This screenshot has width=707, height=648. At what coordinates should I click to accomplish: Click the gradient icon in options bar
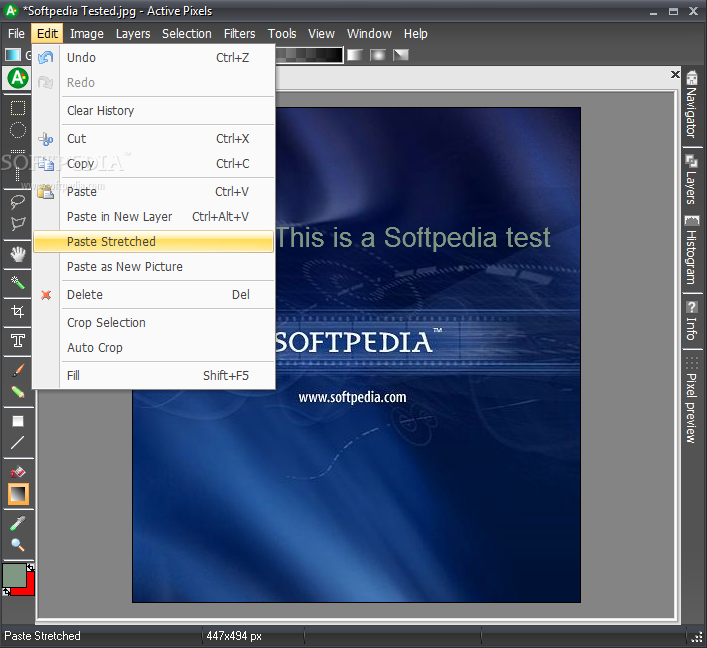(13, 55)
